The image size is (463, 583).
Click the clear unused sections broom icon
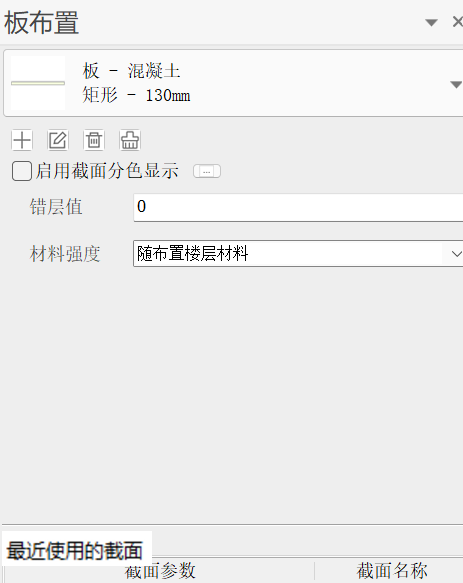point(130,140)
